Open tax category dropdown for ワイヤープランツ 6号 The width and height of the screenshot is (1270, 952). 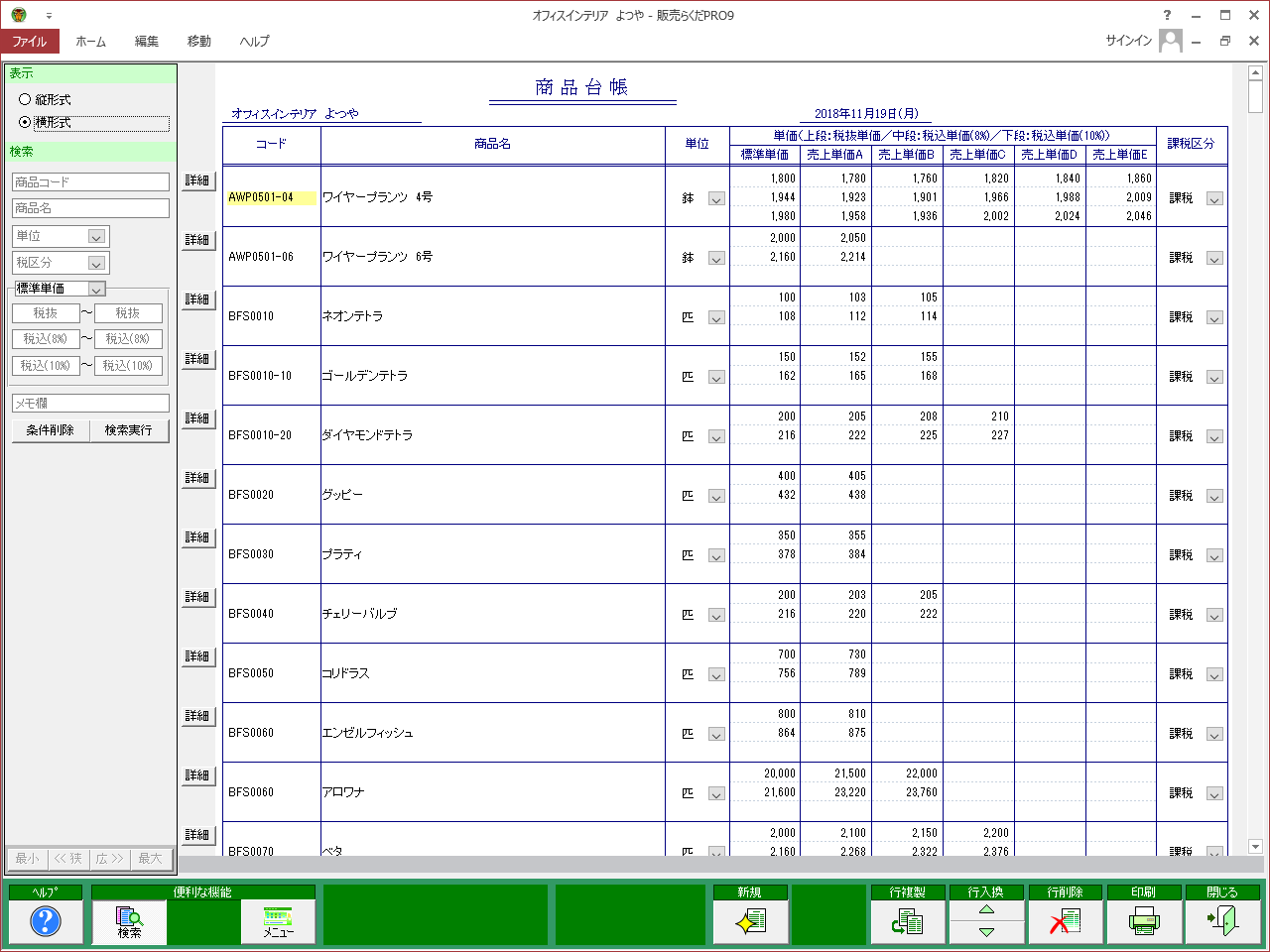coord(1214,258)
